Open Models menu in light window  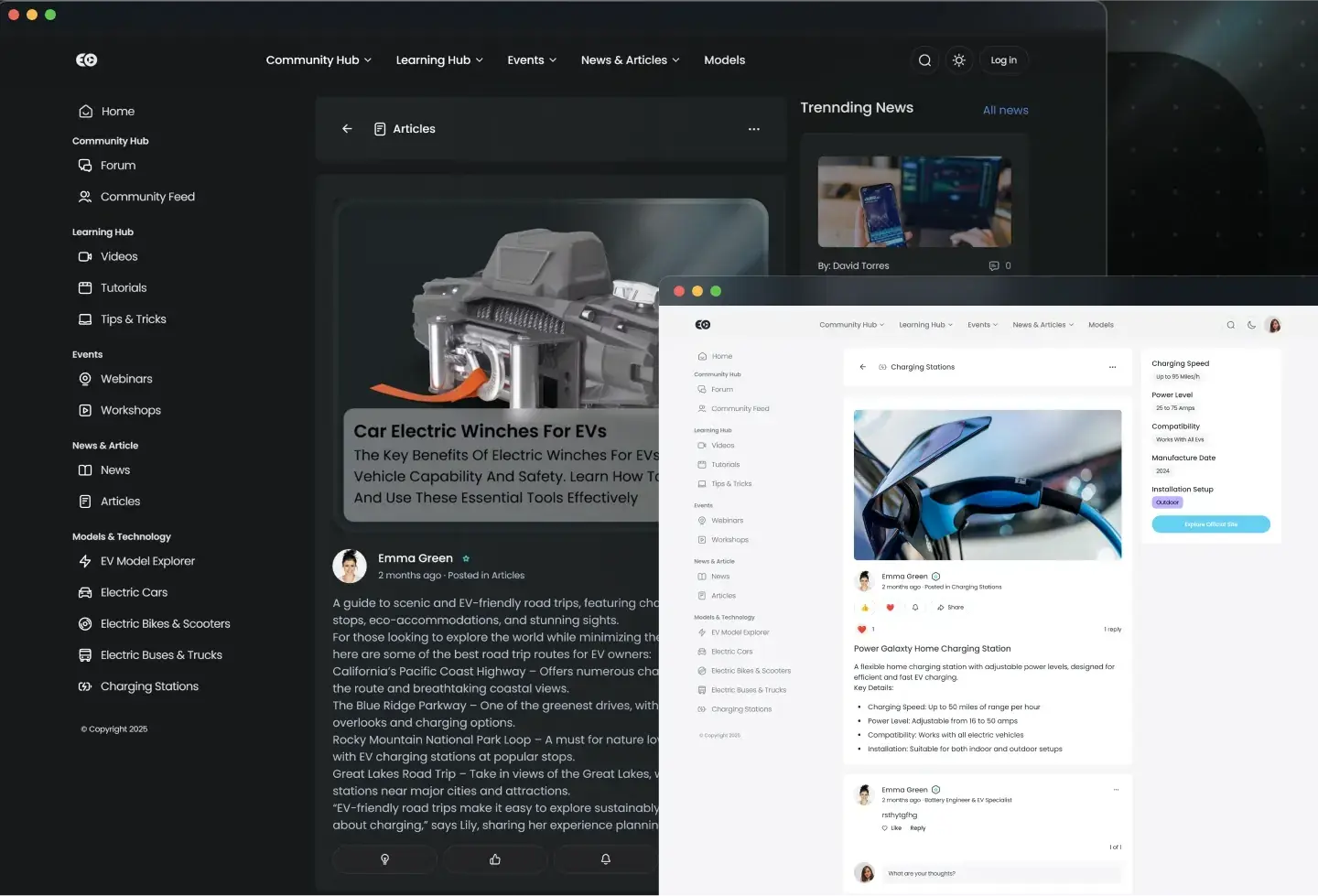tap(1101, 325)
